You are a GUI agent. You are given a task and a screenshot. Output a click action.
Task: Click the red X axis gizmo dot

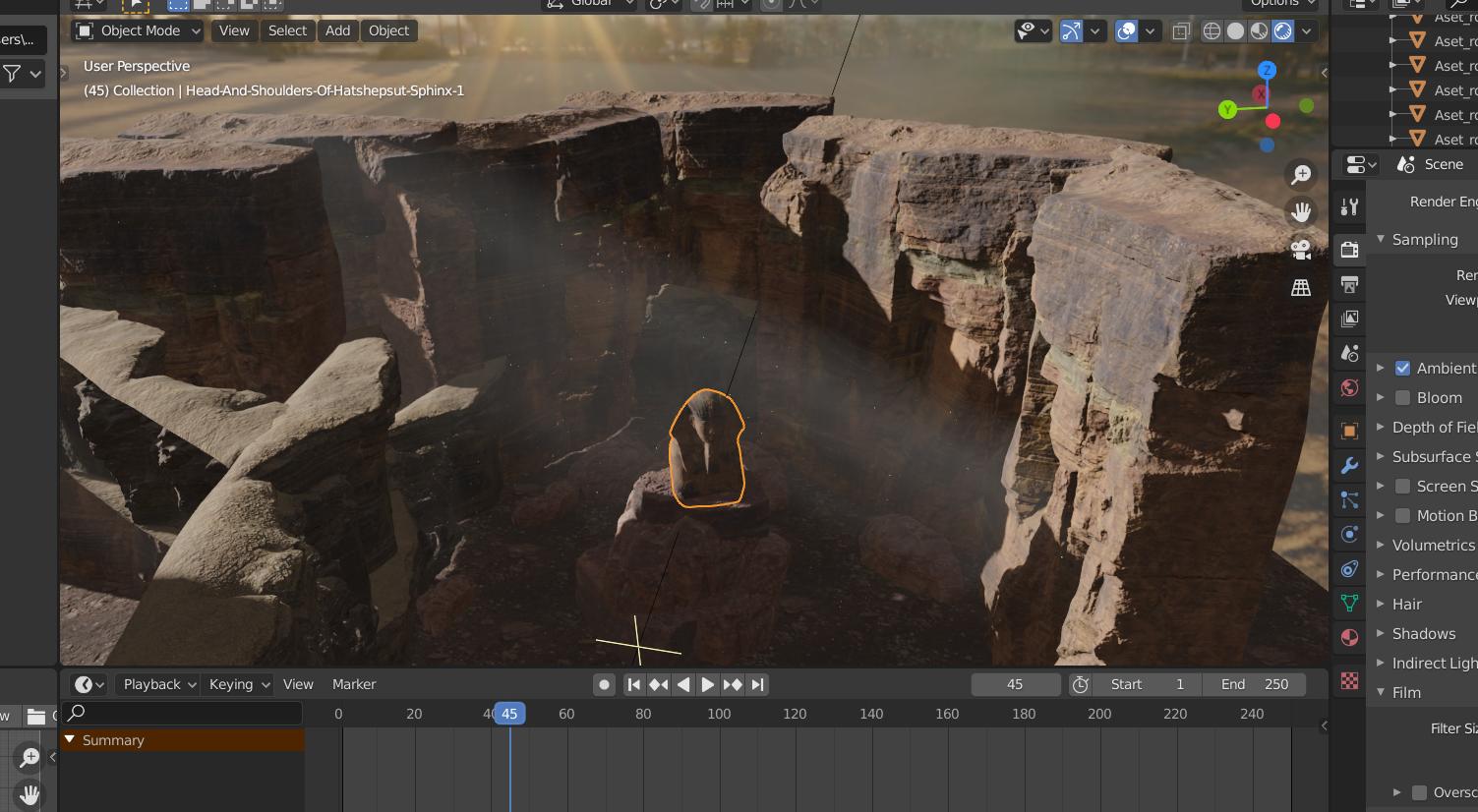click(x=1272, y=121)
